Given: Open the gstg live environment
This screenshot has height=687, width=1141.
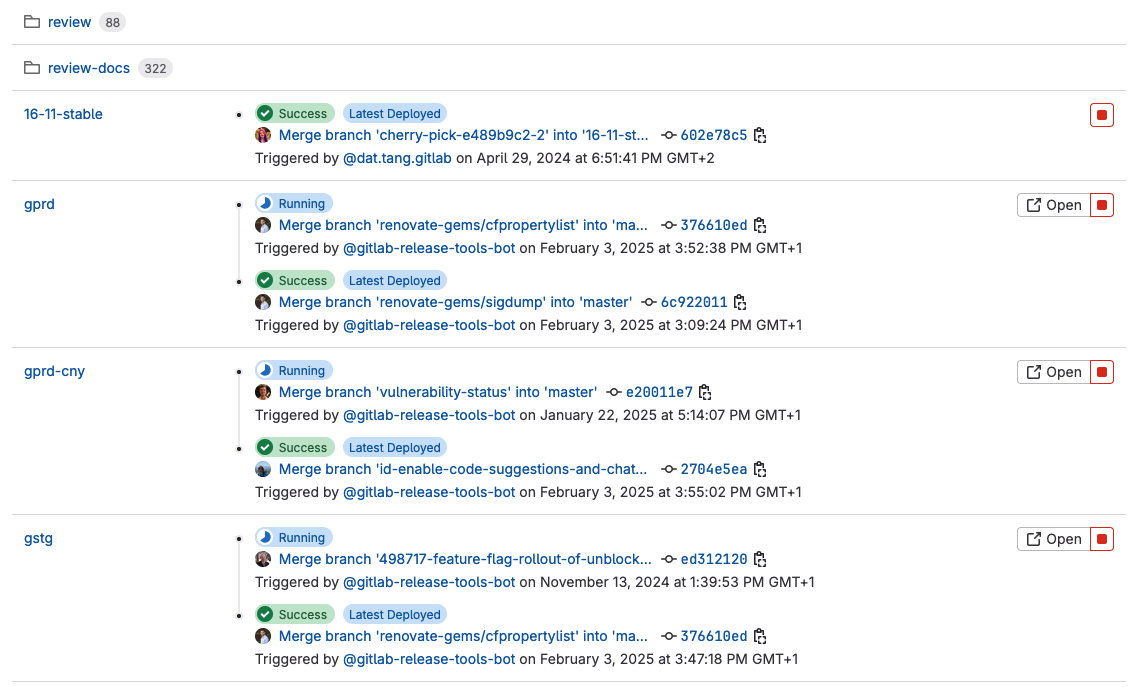Looking at the screenshot, I should pos(1054,539).
